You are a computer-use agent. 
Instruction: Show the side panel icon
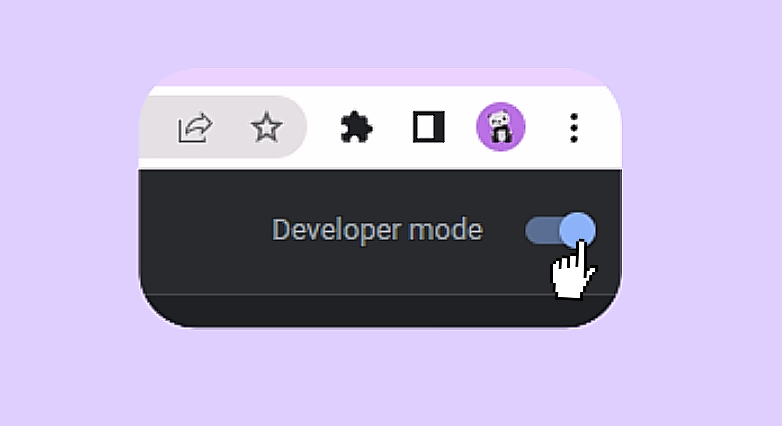tap(428, 127)
